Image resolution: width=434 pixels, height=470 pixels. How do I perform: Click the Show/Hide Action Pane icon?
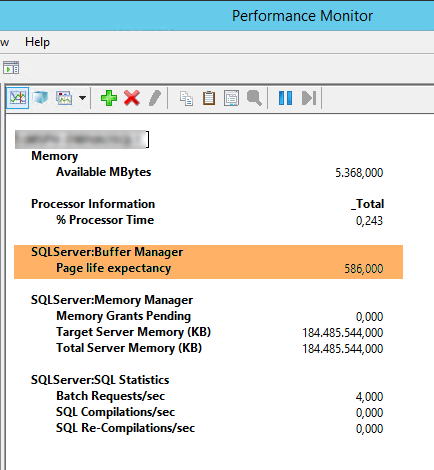point(11,67)
